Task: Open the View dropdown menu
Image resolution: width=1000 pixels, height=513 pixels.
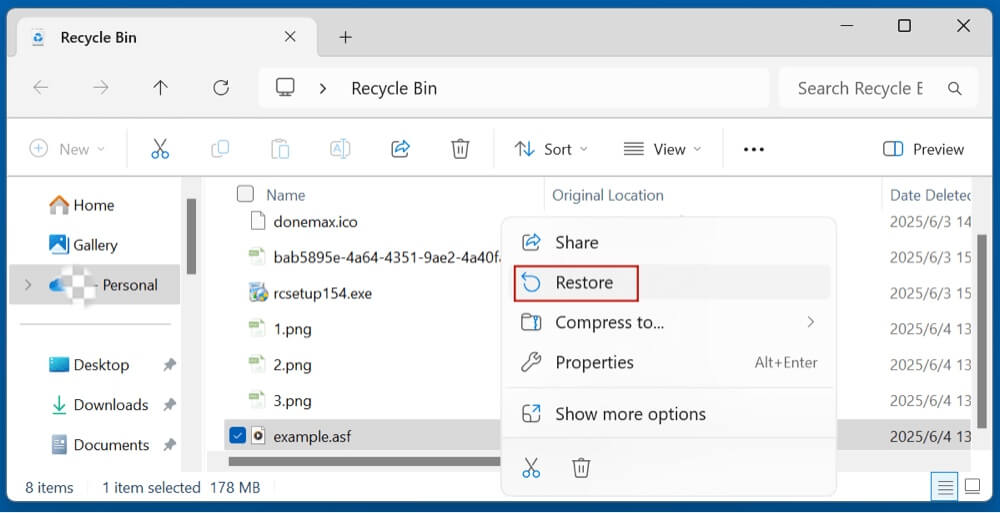Action: (x=662, y=149)
